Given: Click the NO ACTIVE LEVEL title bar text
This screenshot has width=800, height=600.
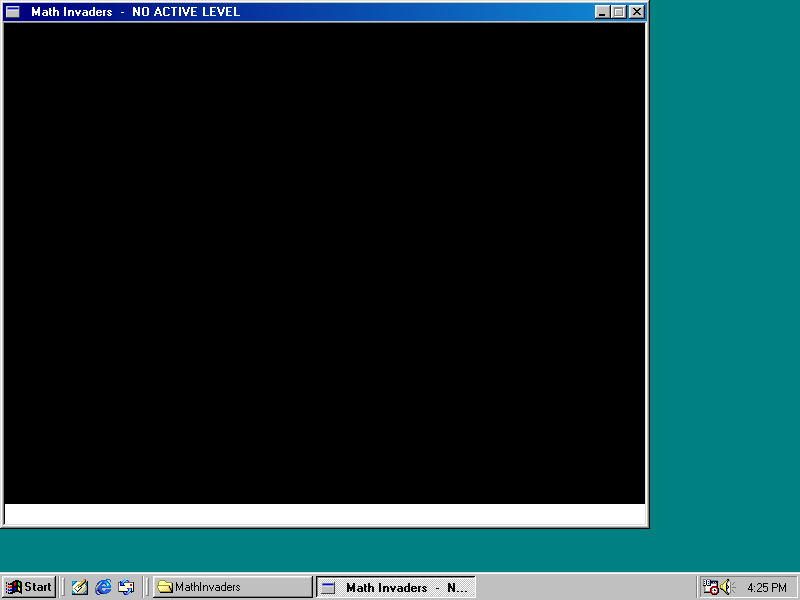Looking at the screenshot, I should [x=185, y=12].
